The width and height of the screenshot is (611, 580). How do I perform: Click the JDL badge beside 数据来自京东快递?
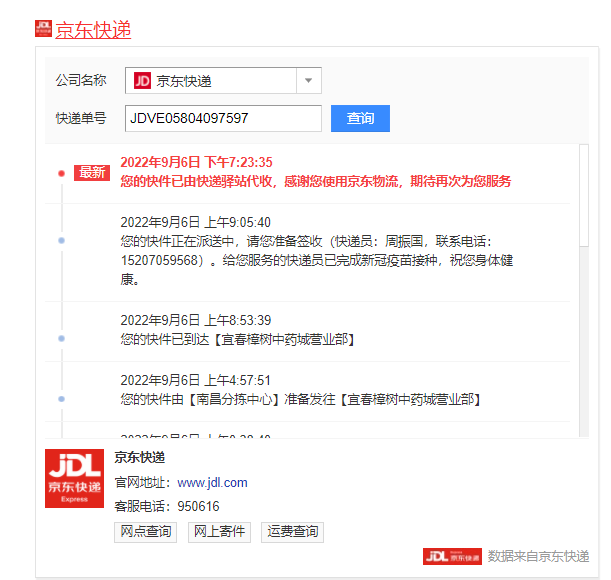pos(452,556)
